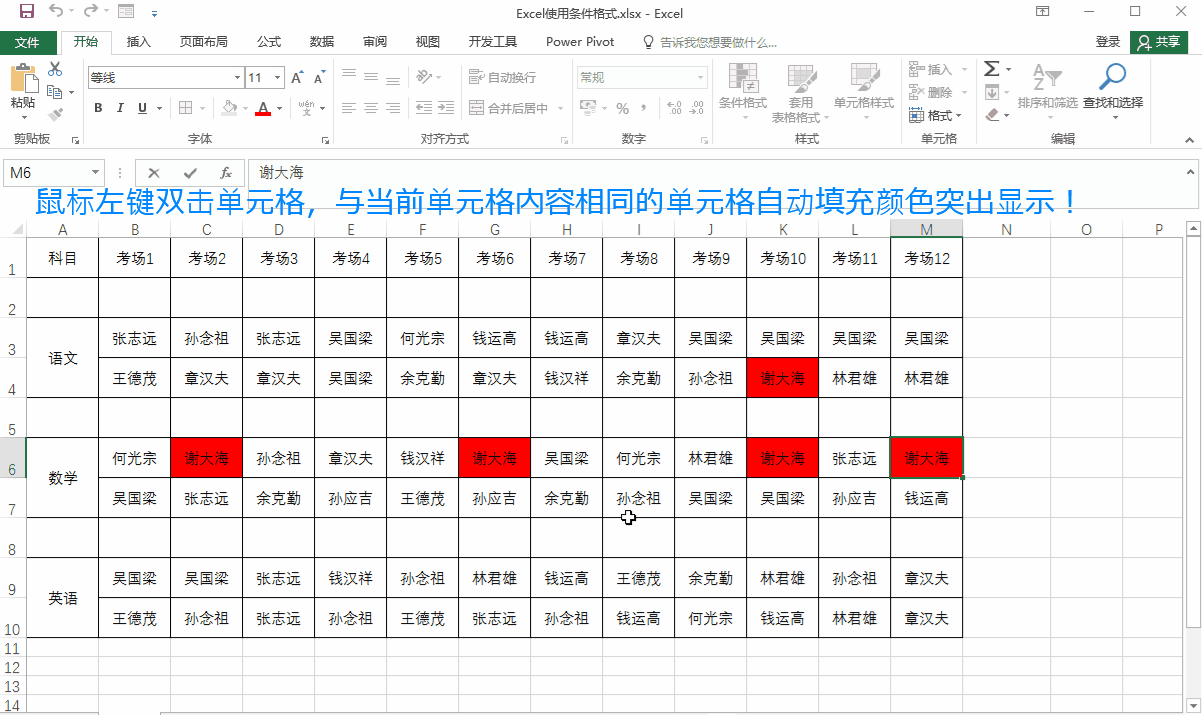Click the red font color A icon
Viewport: 1202px width, 715px height.
263,108
